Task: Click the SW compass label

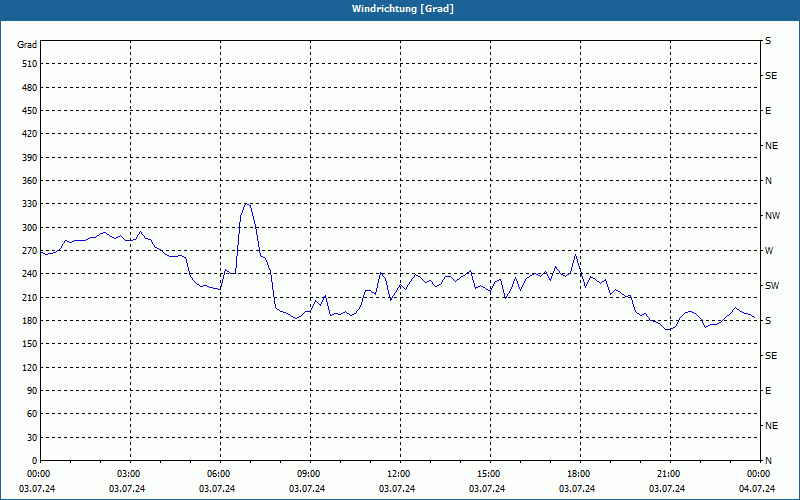Action: (772, 286)
